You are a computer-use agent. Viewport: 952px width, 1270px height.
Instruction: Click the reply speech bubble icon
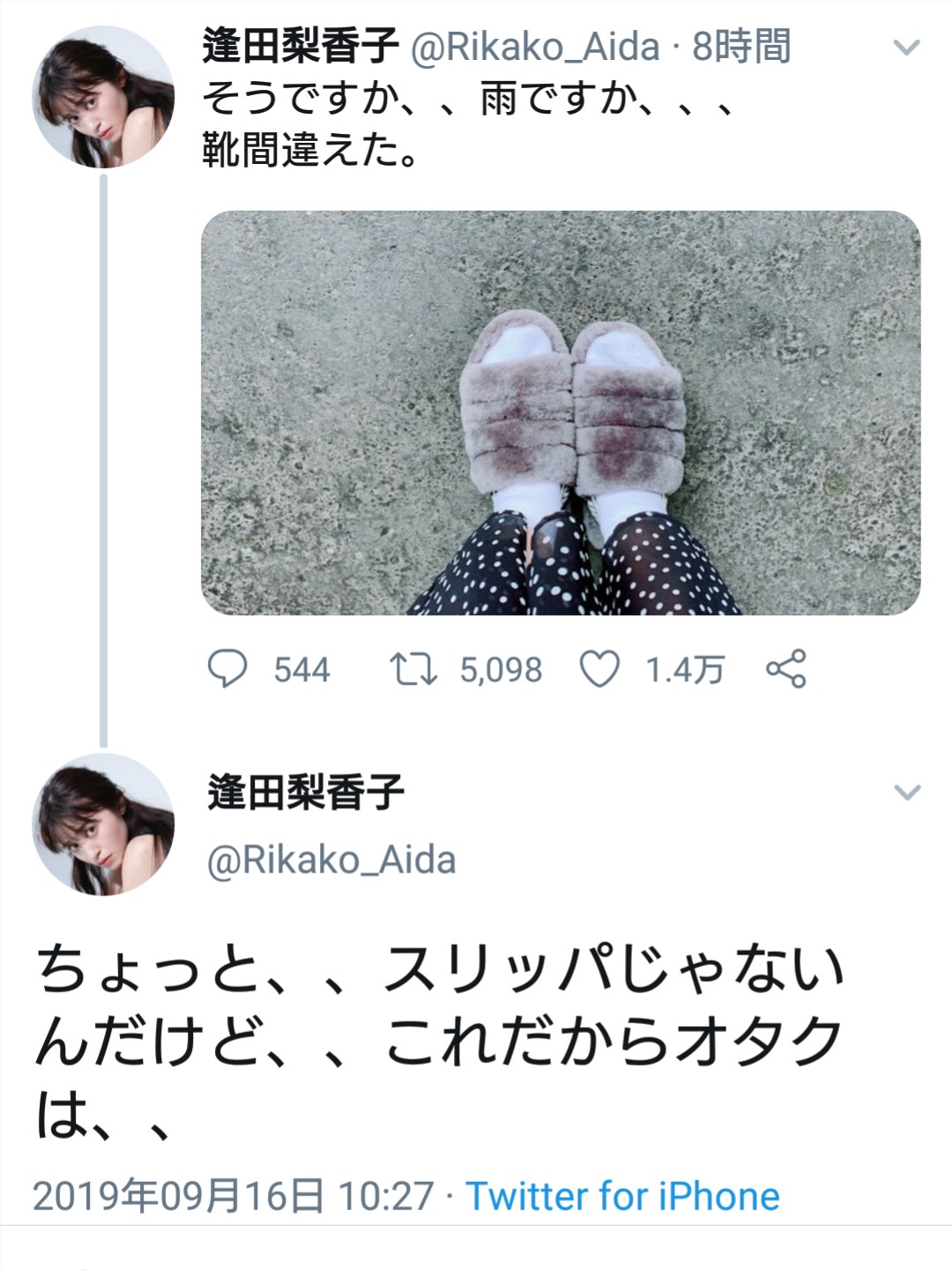coord(227,669)
